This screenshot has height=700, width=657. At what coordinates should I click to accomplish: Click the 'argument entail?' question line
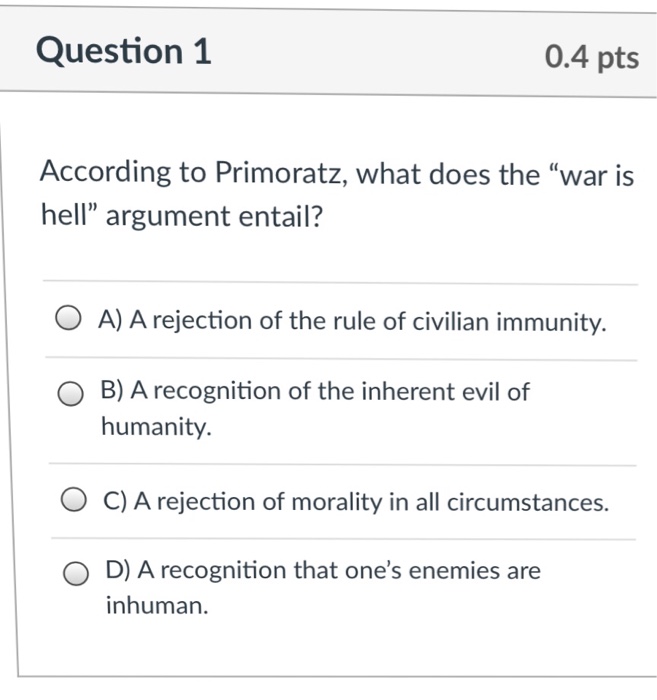click(x=214, y=216)
